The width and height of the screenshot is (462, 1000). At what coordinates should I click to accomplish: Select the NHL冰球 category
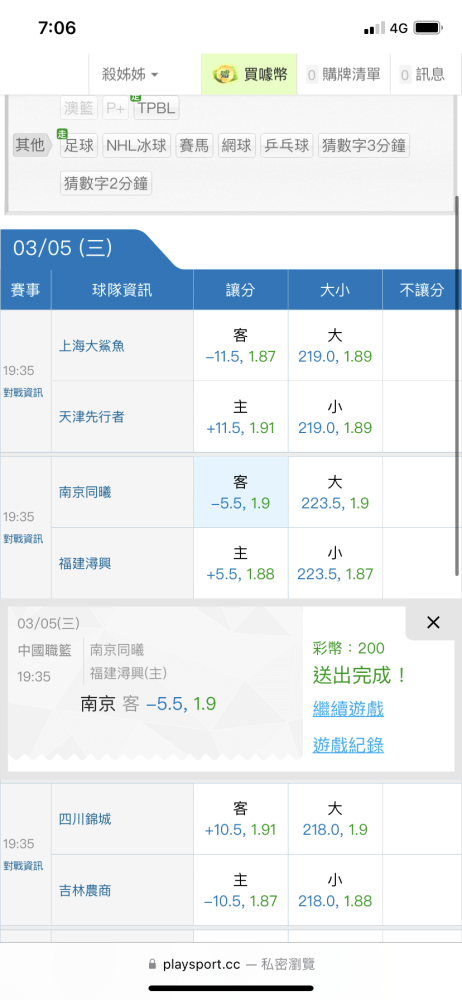click(137, 145)
